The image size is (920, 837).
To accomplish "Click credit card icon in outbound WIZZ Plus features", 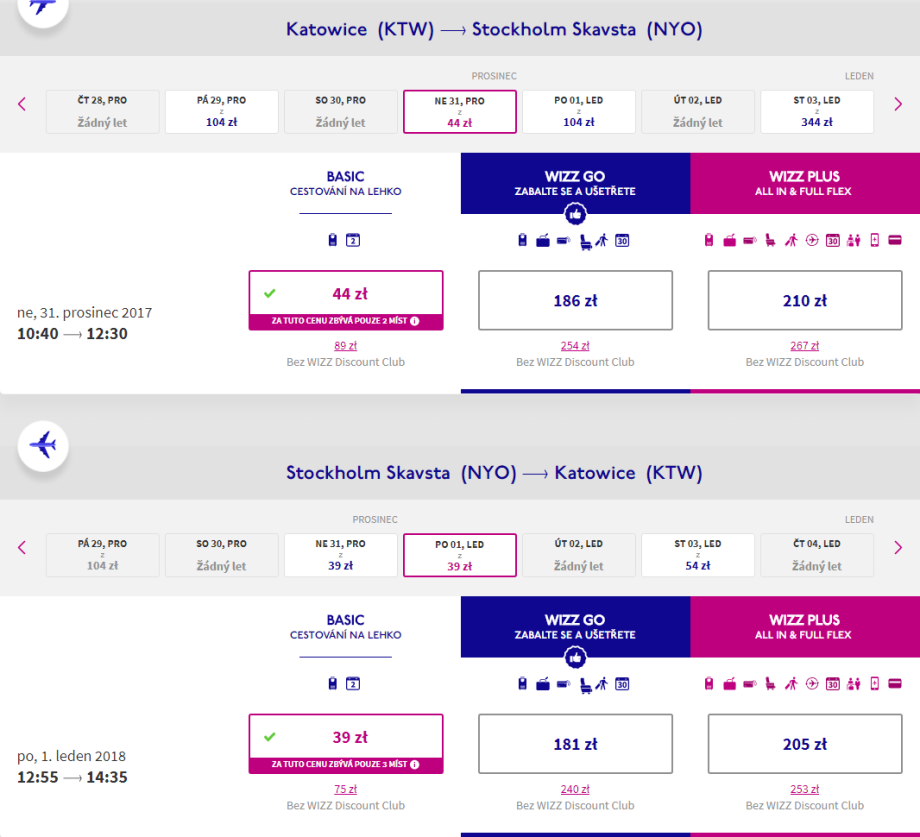I will (x=894, y=240).
